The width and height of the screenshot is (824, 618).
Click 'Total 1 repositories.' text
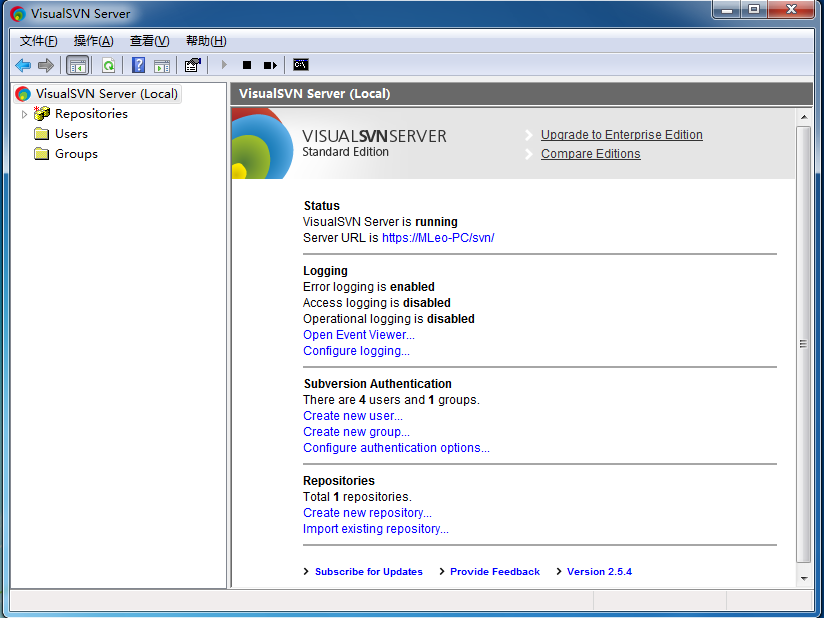click(x=357, y=497)
